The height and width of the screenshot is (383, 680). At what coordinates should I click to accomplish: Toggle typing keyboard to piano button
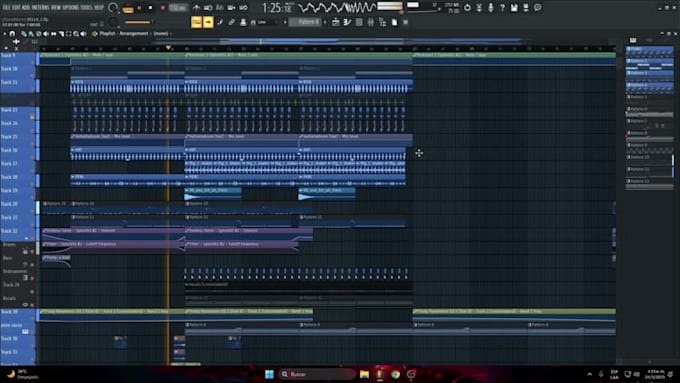(x=196, y=22)
